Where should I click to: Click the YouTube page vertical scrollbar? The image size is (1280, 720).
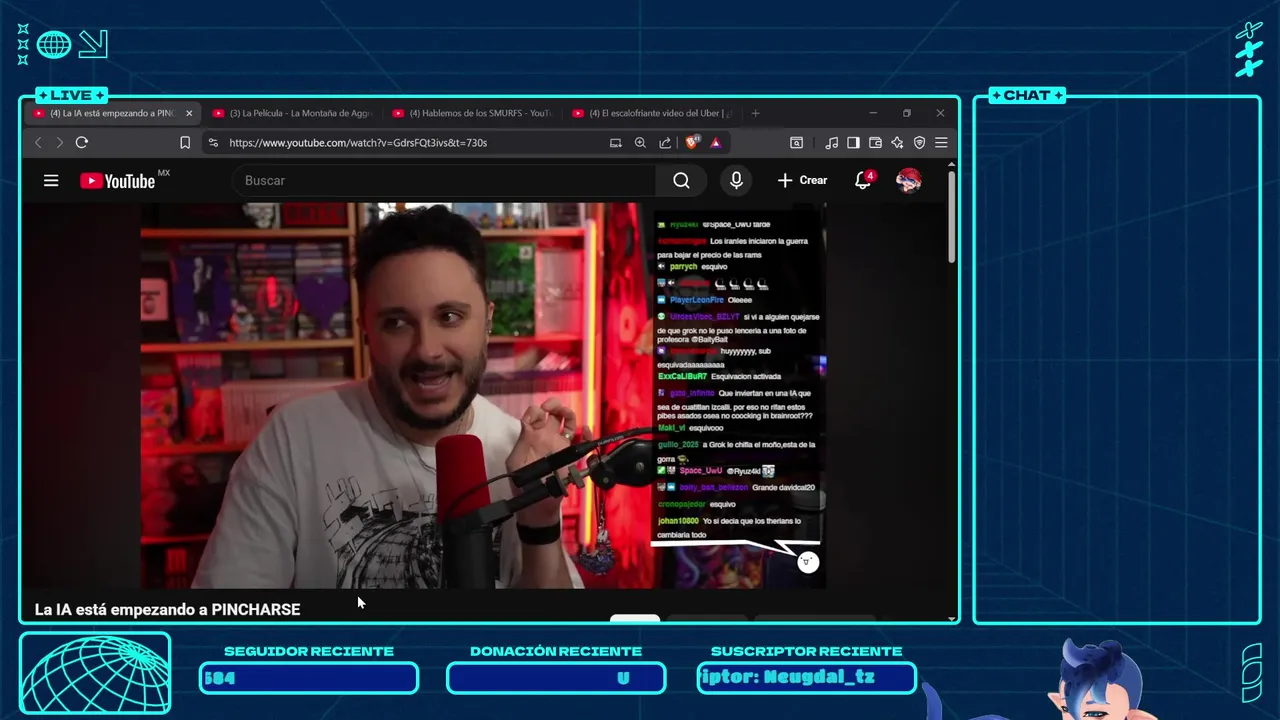(x=951, y=218)
